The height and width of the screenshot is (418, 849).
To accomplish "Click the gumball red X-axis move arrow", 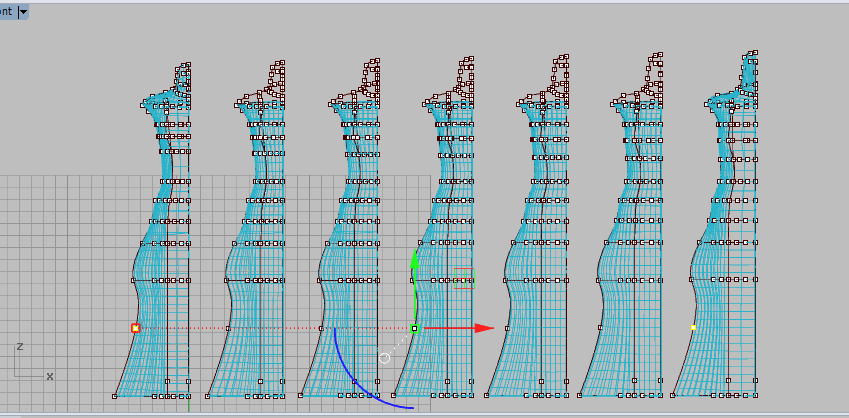I will [484, 328].
